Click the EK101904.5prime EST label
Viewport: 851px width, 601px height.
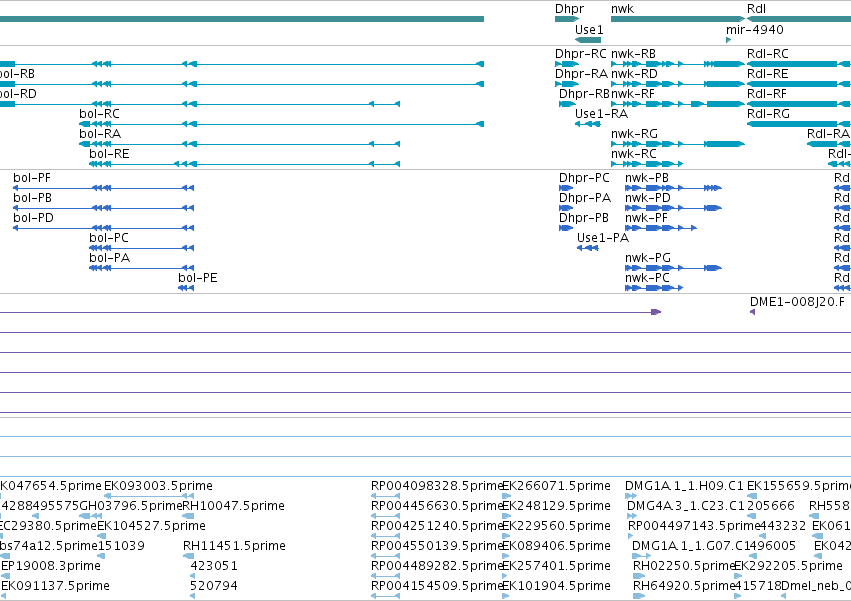click(556, 586)
